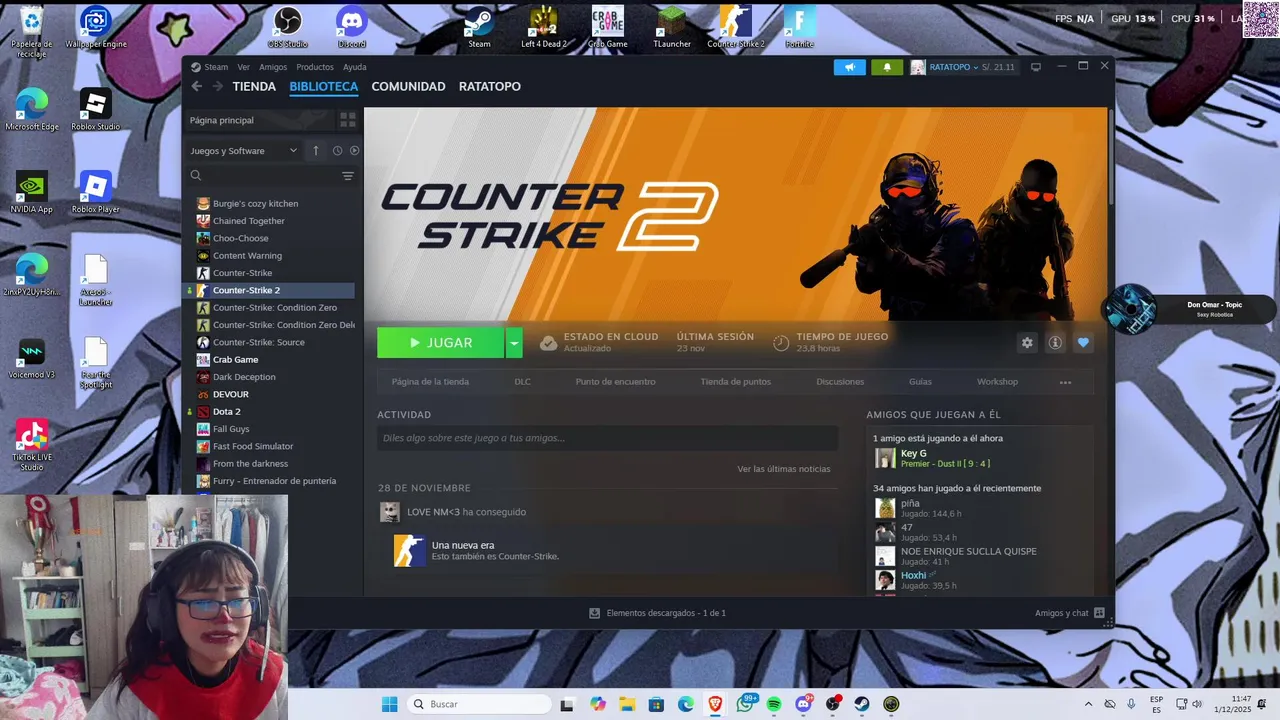Open the Productos menu
Viewport: 1280px width, 720px height.
pos(315,67)
